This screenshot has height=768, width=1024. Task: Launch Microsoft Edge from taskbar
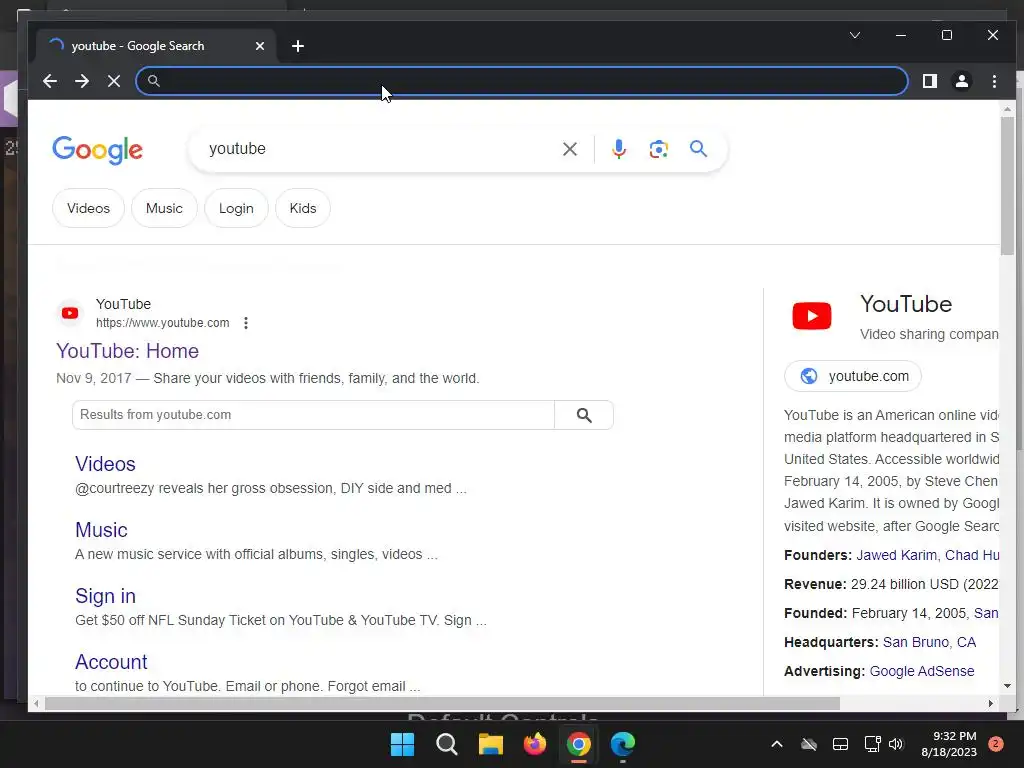coord(622,744)
